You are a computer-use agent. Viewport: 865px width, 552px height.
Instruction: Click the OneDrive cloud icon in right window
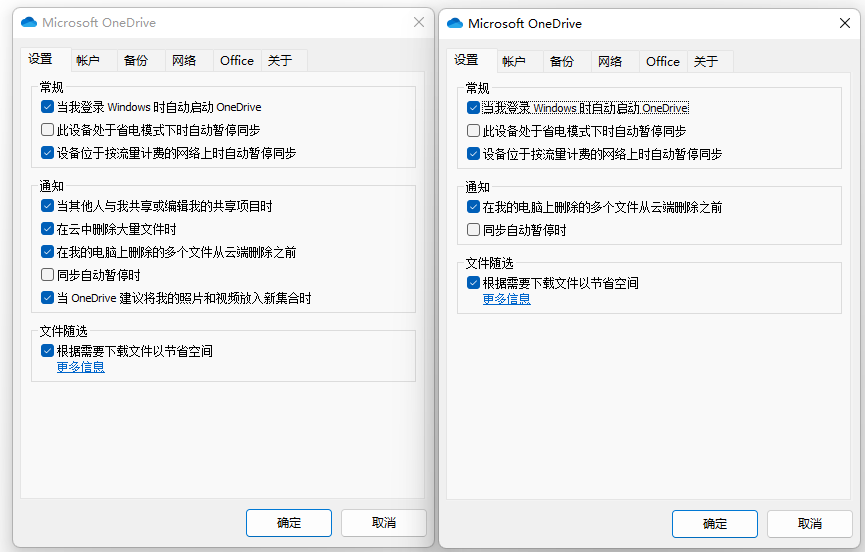tap(455, 23)
